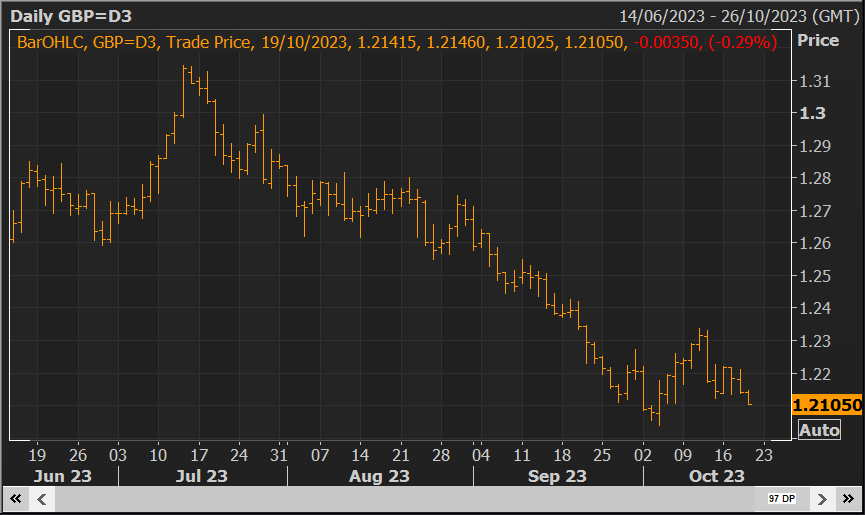Image resolution: width=865 pixels, height=515 pixels.
Task: Click the double-right arrow to jump to latest data
Action: [x=846, y=498]
